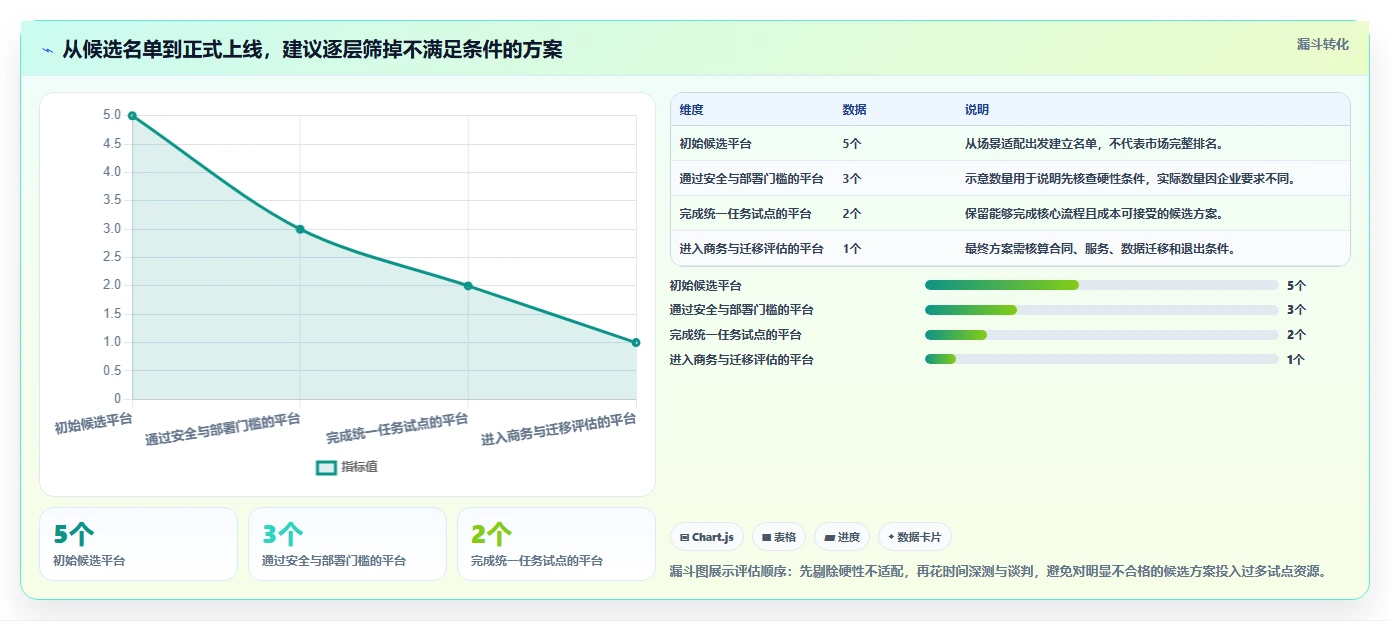Click the 进入商务与迁移评估的平台 progress bar
Image resolution: width=1390 pixels, height=621 pixels.
[1102, 359]
